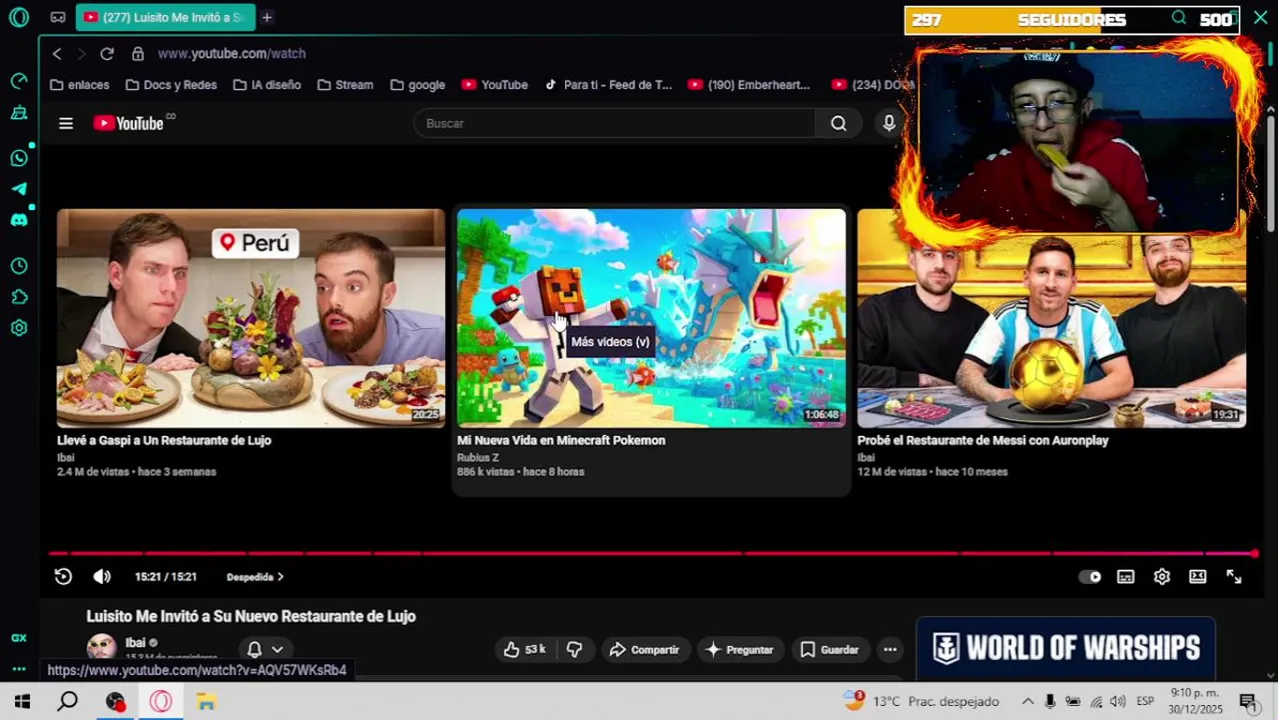Enter fullscreen on the player
1278x720 pixels.
[1234, 577]
